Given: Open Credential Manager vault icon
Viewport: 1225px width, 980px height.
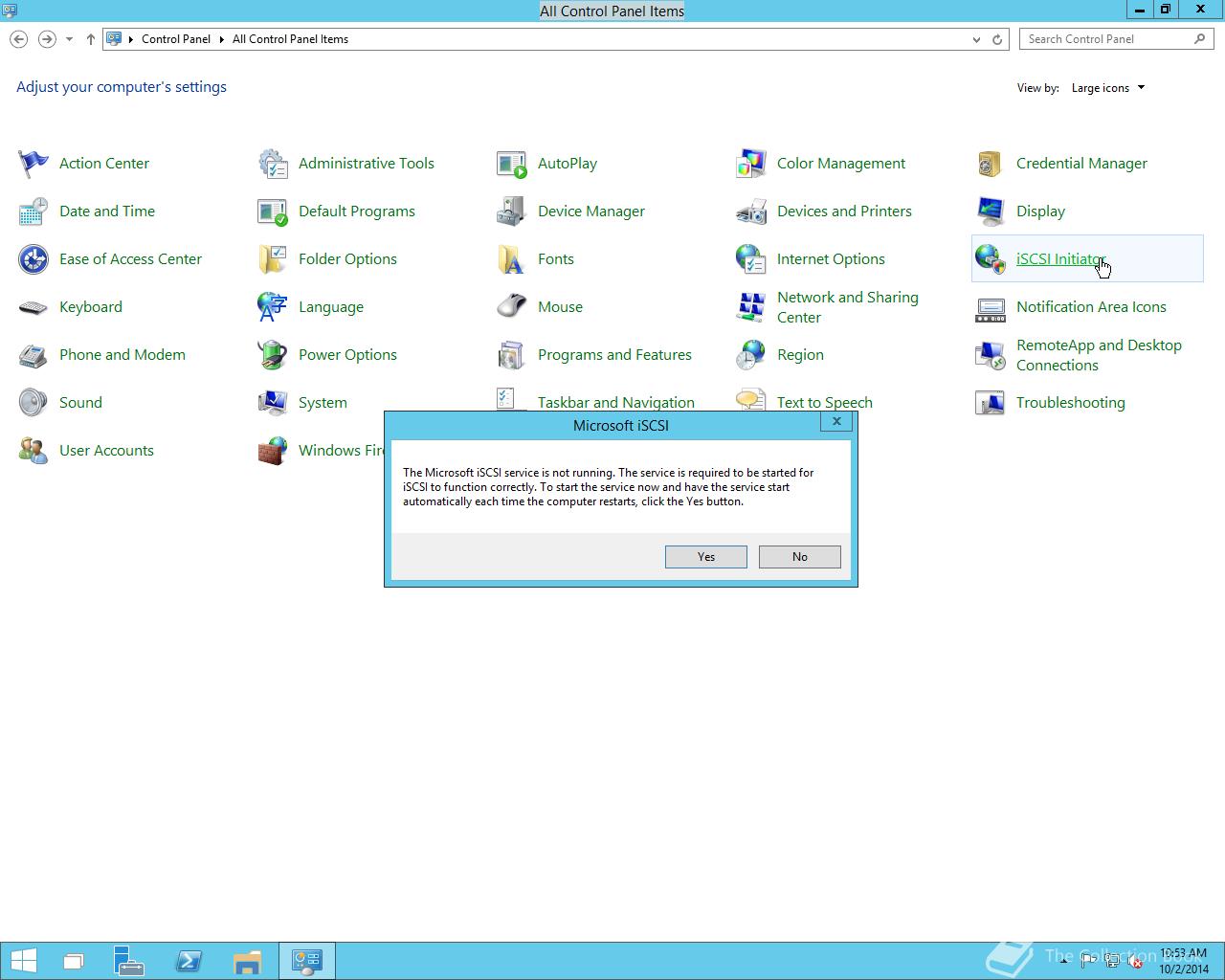Looking at the screenshot, I should tap(991, 164).
